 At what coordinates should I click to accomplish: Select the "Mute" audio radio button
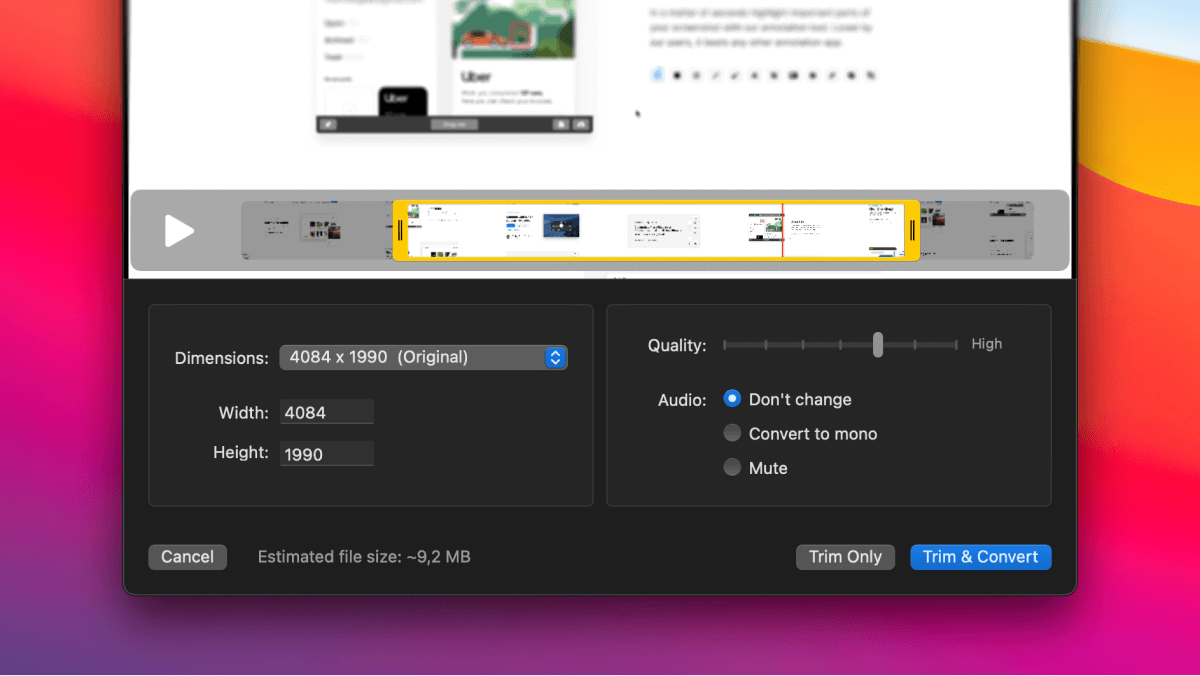click(x=732, y=467)
